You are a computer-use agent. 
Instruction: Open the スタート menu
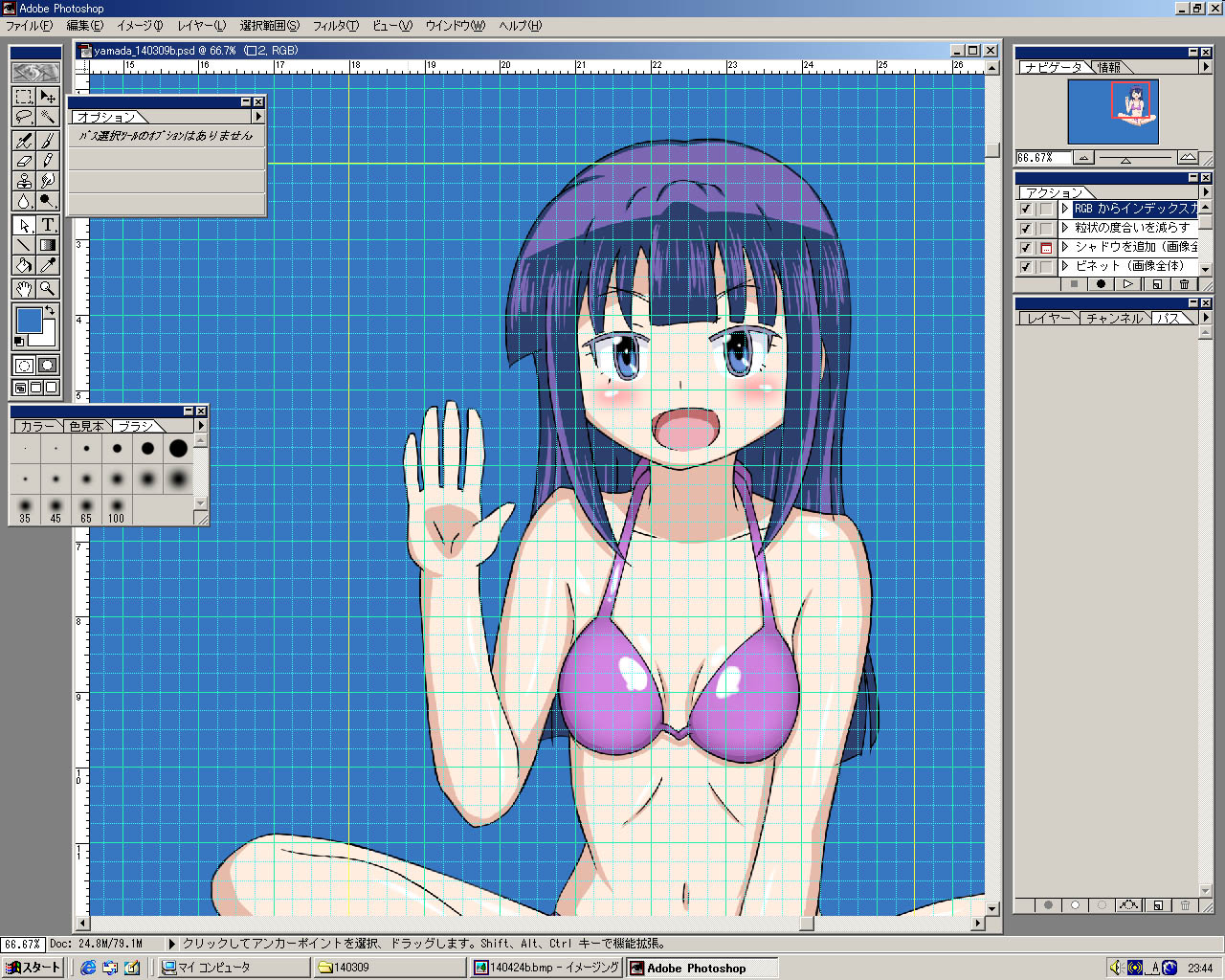coord(33,968)
